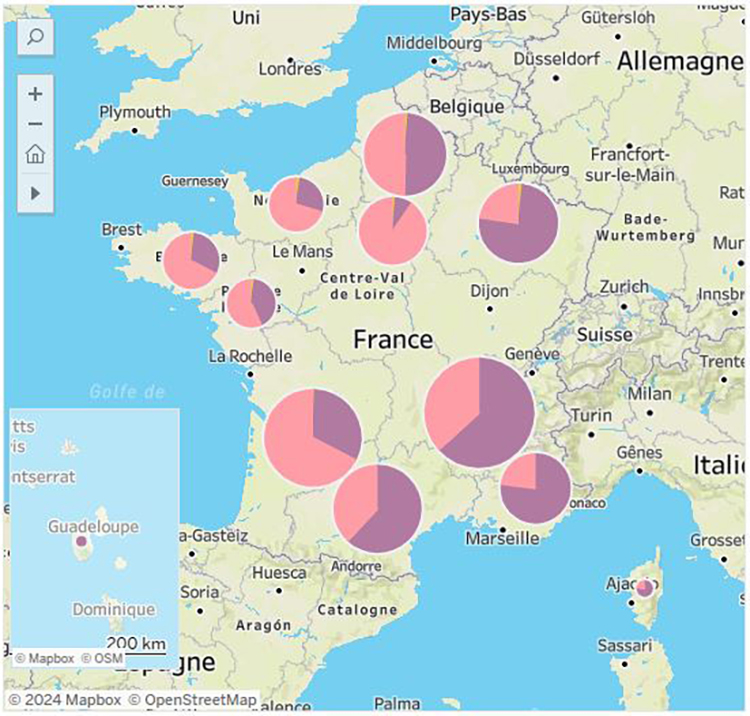
Task: Click the Francfort-sur-le-Main label
Action: click(x=629, y=165)
